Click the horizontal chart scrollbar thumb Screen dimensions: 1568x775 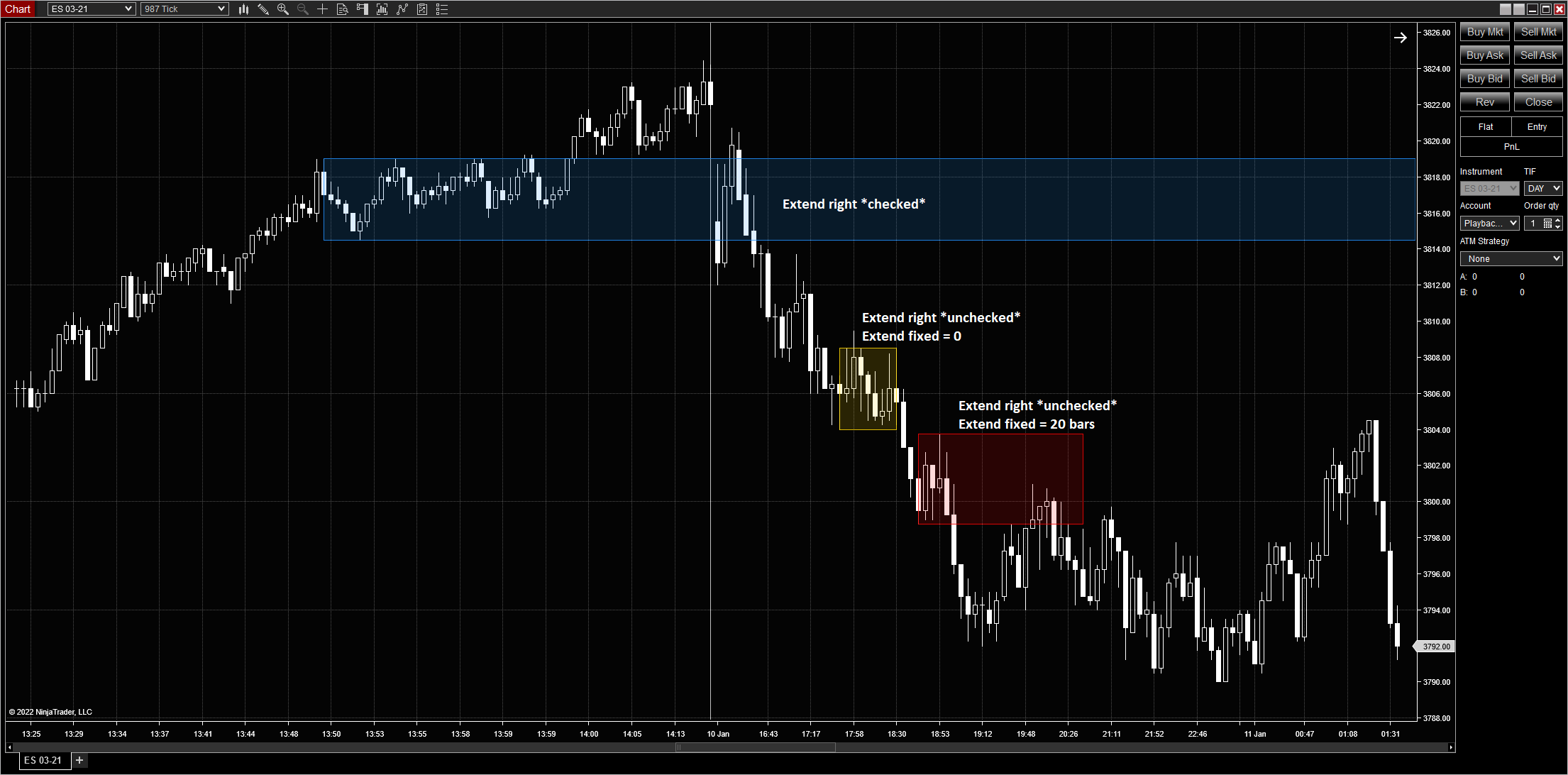756,747
